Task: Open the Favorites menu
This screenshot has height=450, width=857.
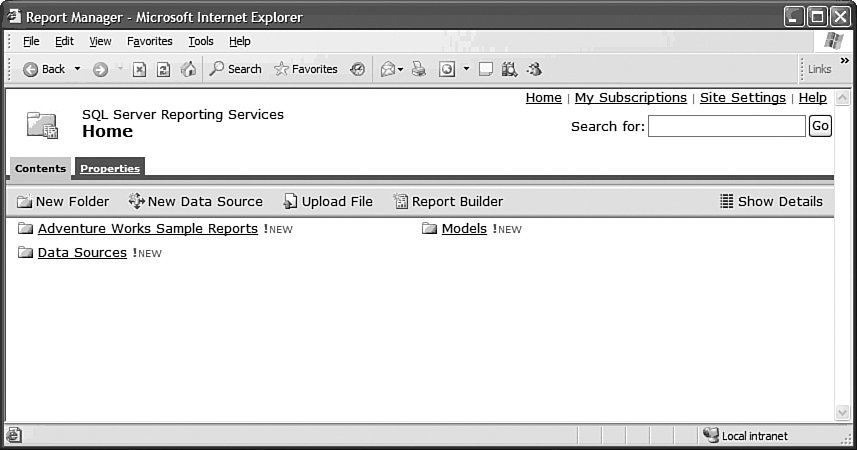Action: coord(149,42)
